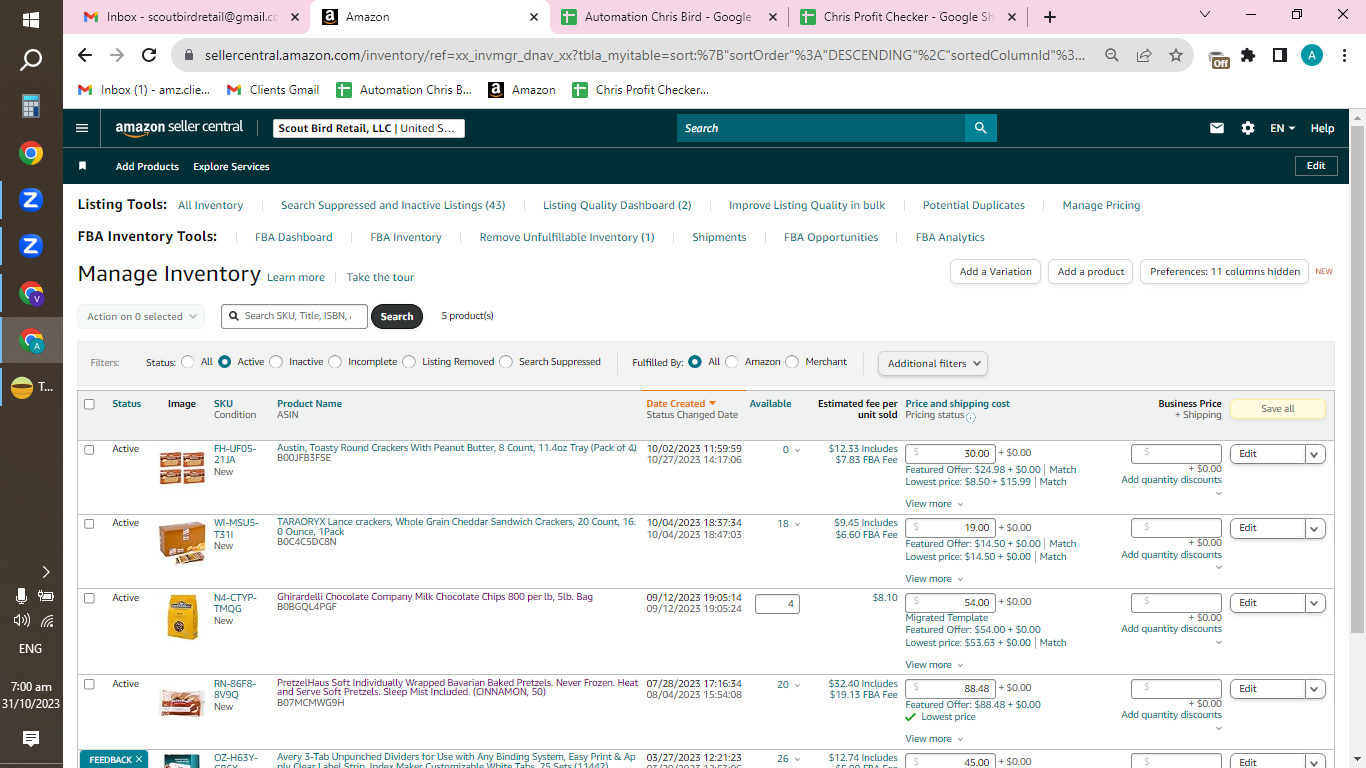Select Fulfilled By Merchant radio button
This screenshot has width=1366, height=768.
point(792,362)
